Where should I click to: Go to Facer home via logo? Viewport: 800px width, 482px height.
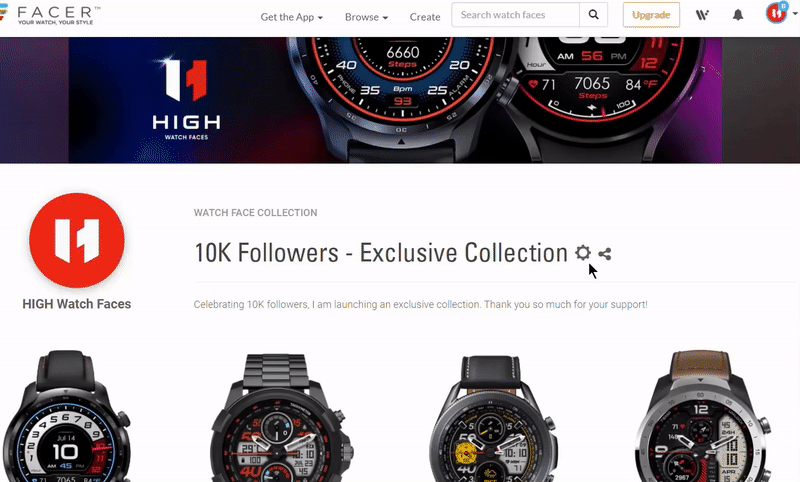pos(50,15)
